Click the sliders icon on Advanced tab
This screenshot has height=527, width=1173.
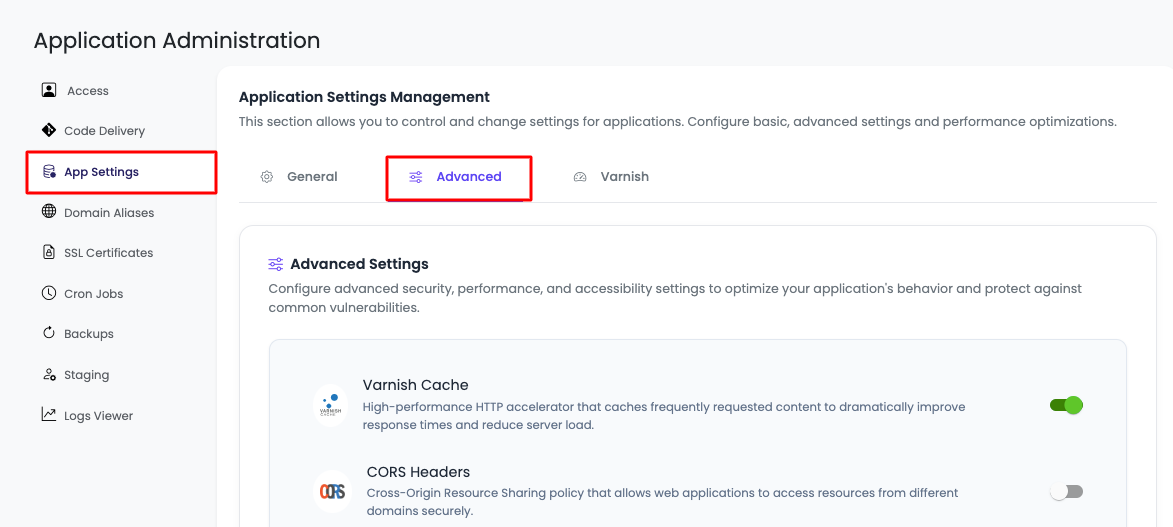(416, 177)
